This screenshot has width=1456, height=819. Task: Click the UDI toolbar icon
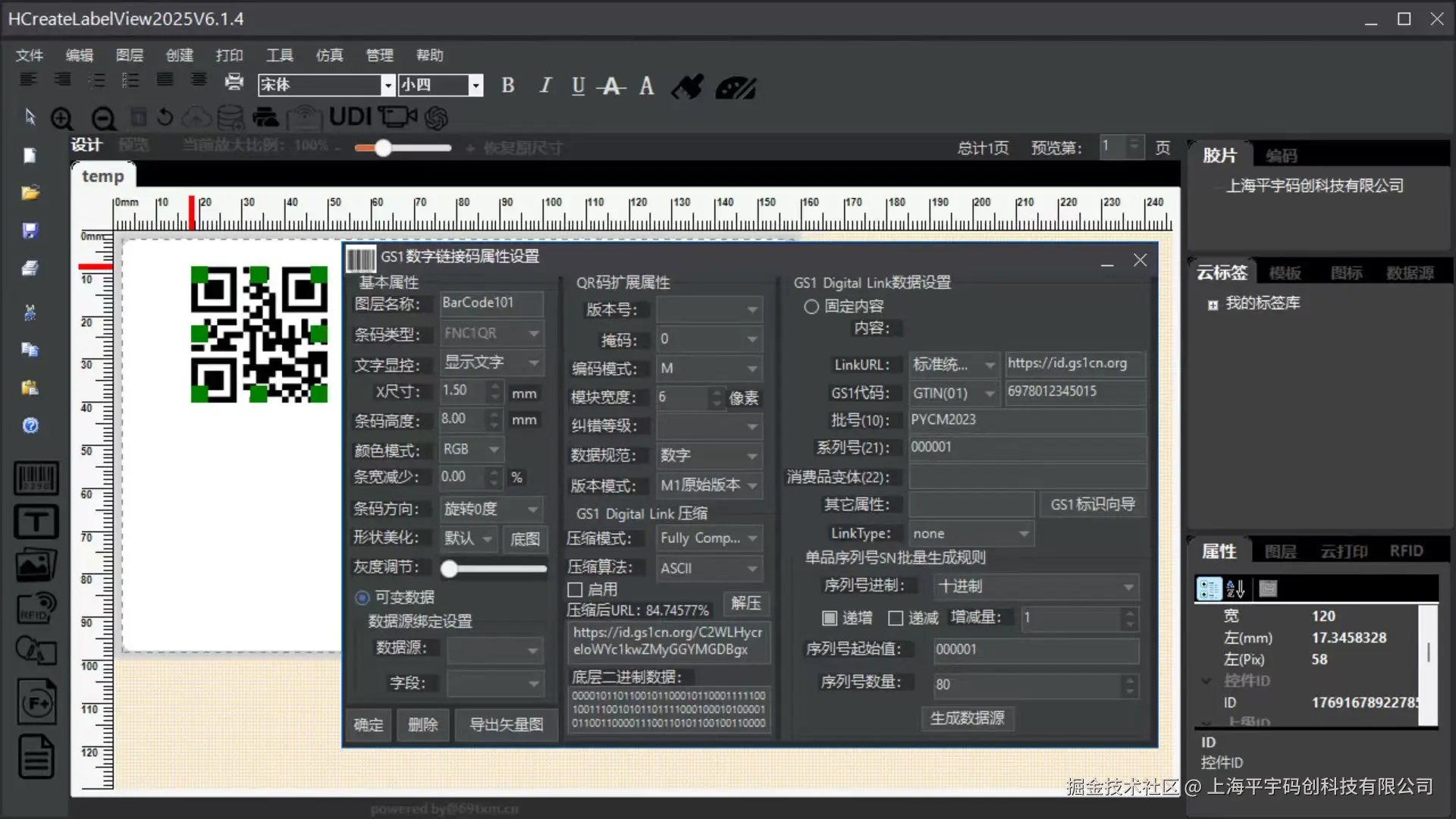point(350,117)
